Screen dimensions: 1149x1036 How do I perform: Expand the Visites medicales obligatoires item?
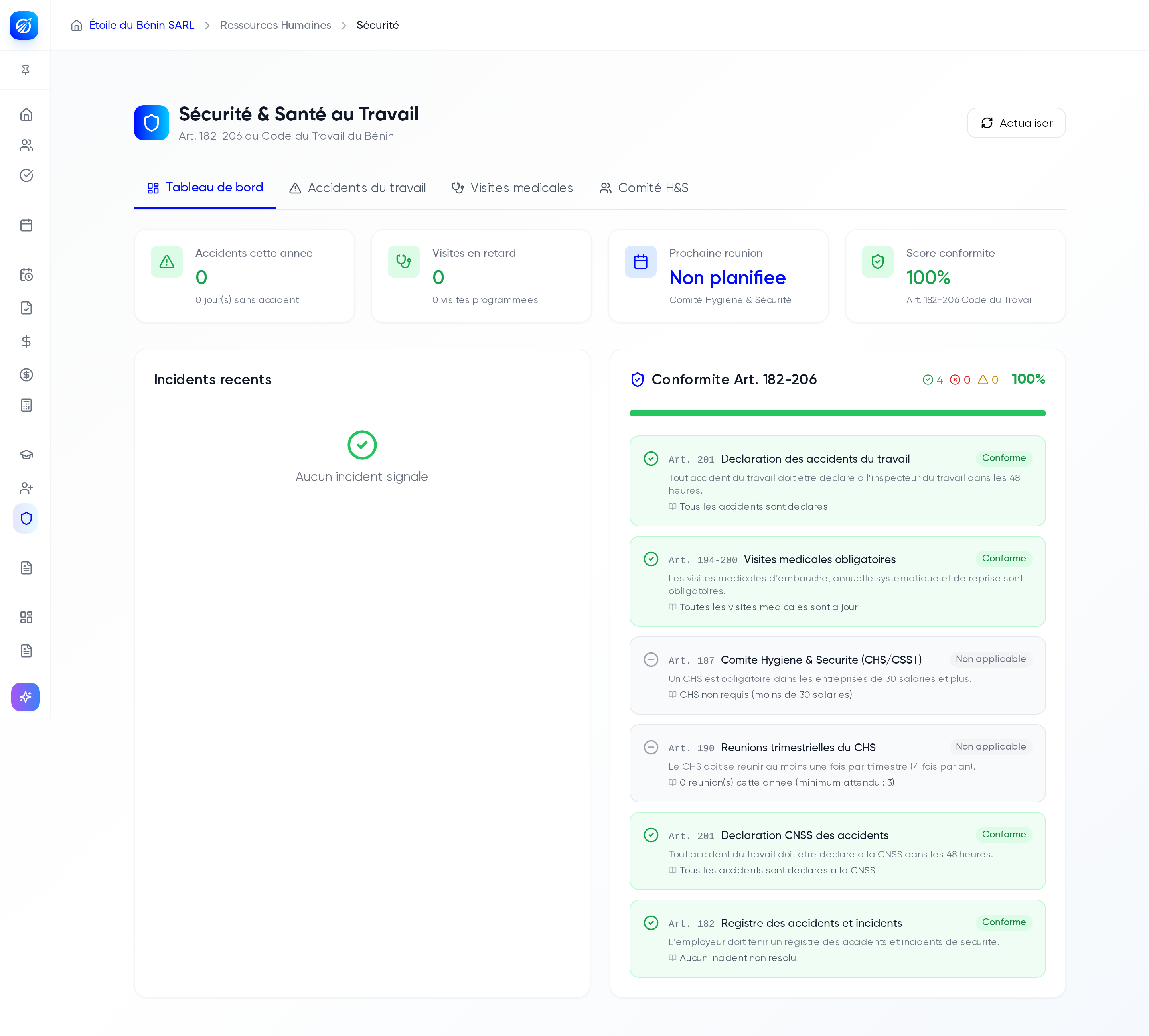[837, 581]
